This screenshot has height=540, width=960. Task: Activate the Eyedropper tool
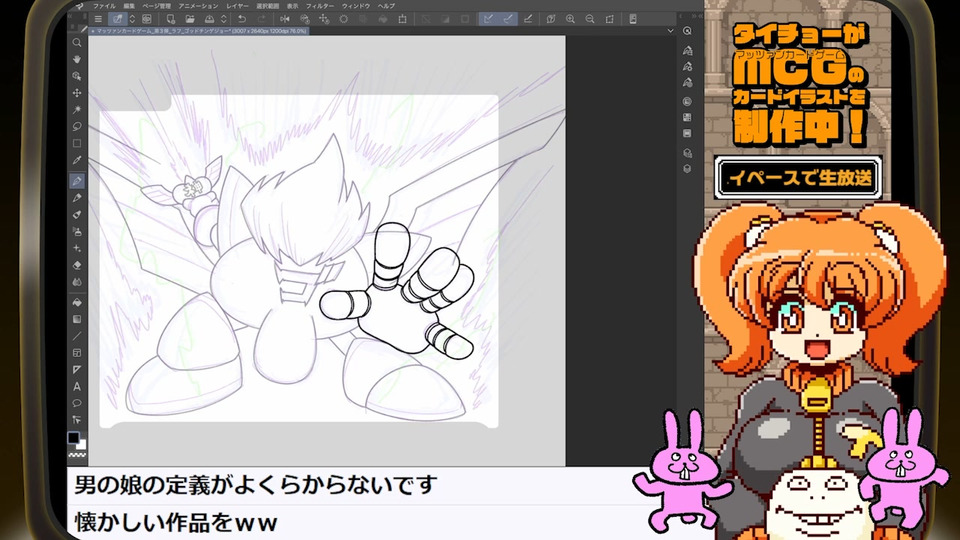(x=77, y=161)
